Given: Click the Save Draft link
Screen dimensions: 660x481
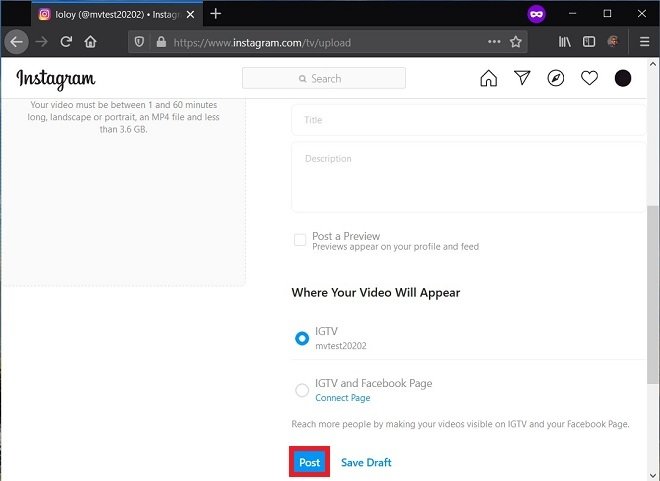Looking at the screenshot, I should (x=366, y=462).
